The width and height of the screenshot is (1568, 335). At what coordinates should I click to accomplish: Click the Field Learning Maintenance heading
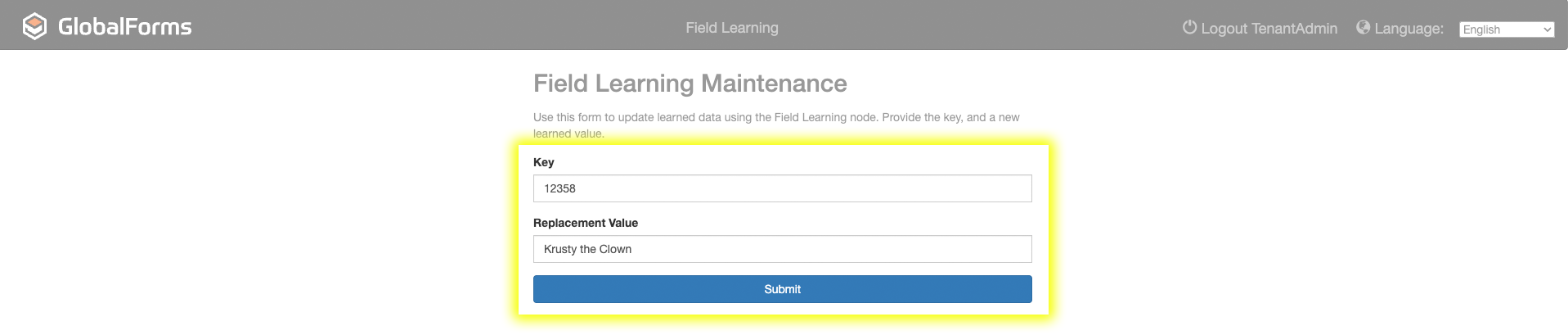[x=690, y=83]
